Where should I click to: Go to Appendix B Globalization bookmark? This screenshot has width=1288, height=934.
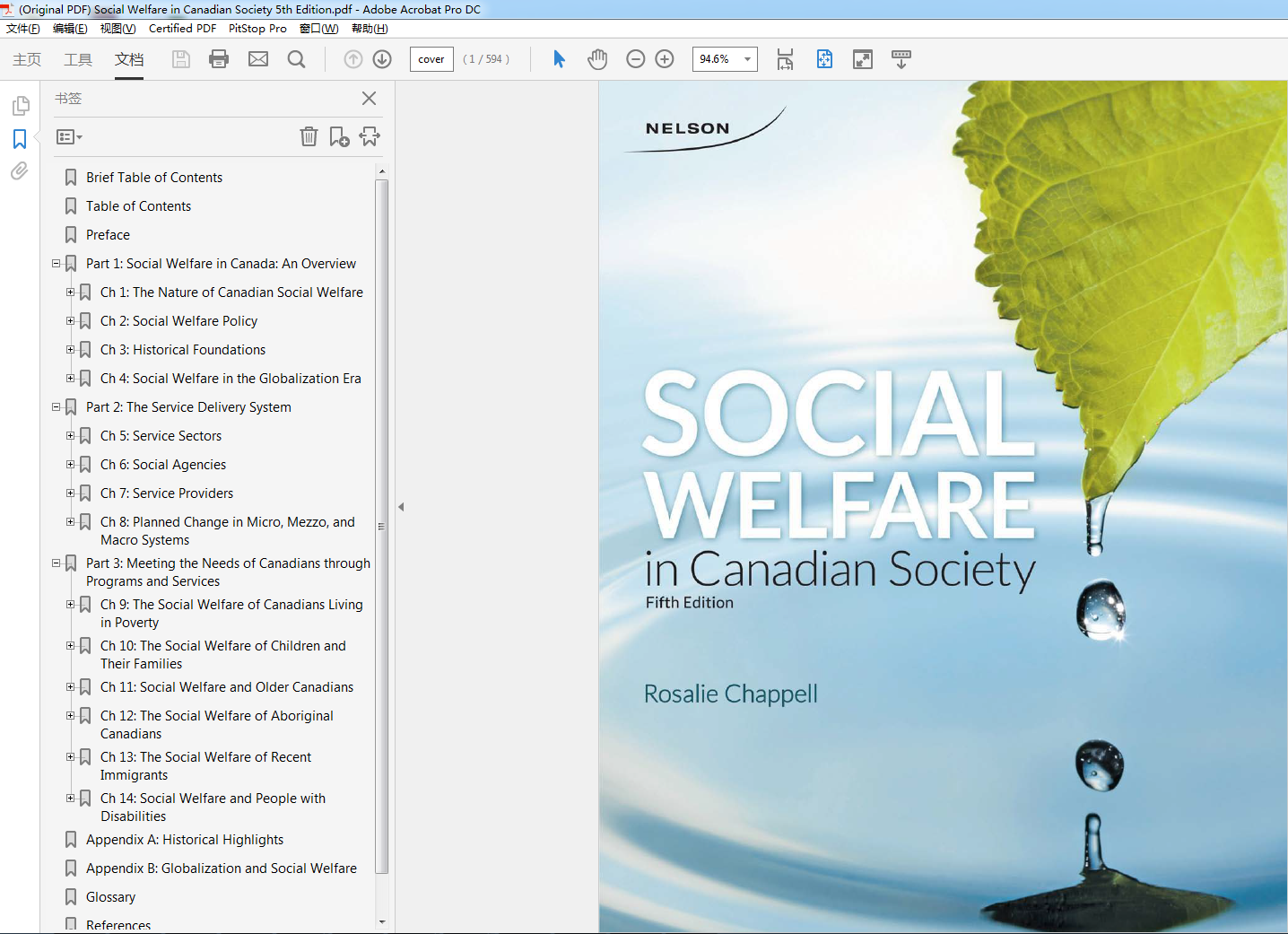click(x=222, y=869)
